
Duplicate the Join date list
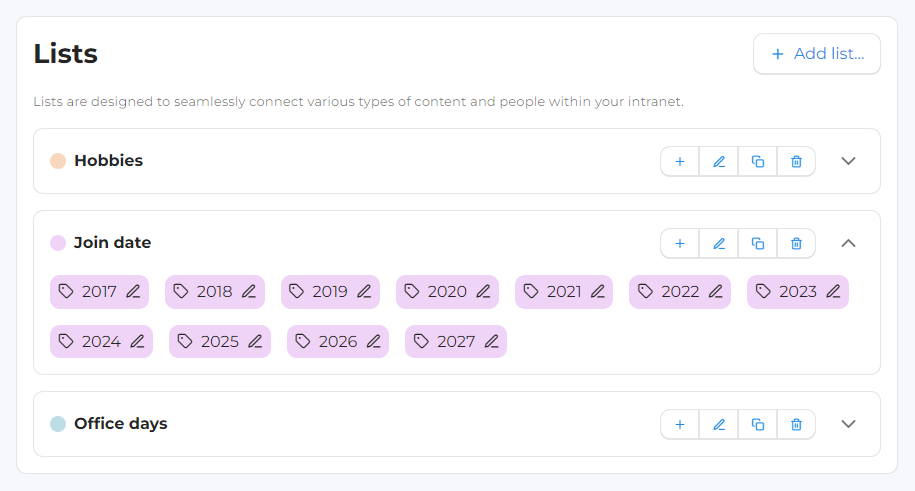point(757,243)
